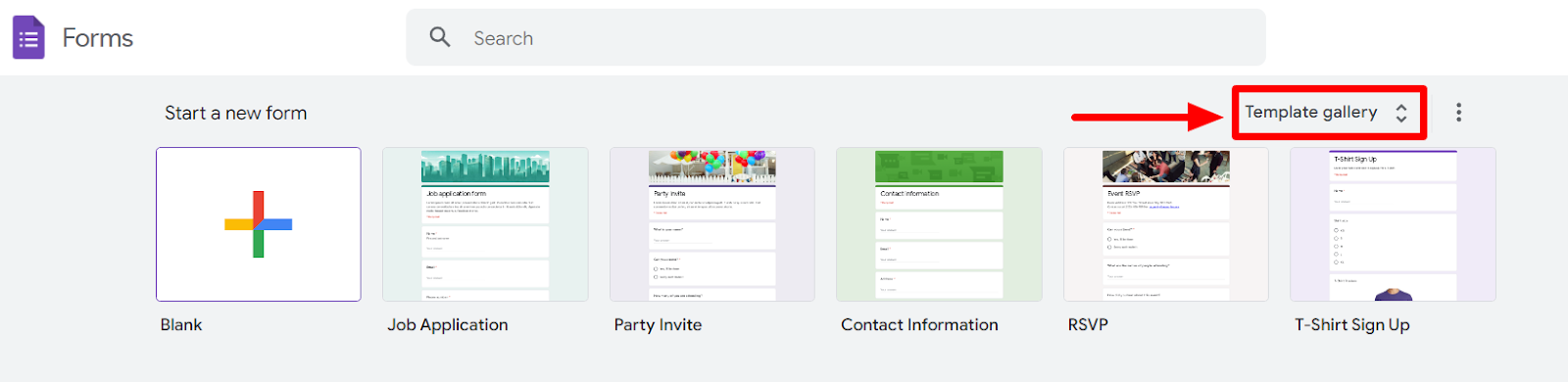This screenshot has height=382, width=1568.
Task: Pick the RSVP template thumbnail
Action: (1166, 224)
